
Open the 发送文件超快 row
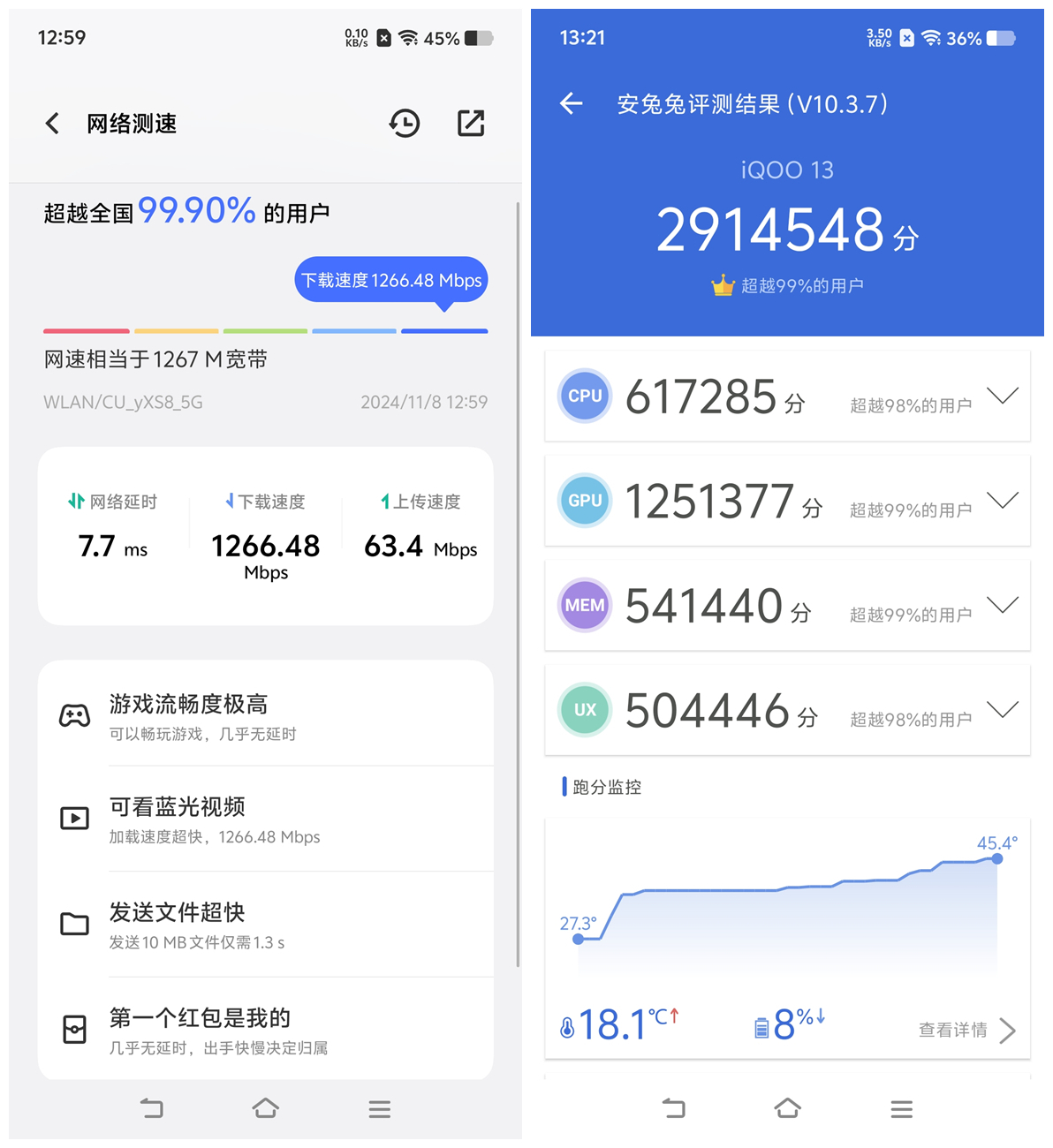(266, 925)
